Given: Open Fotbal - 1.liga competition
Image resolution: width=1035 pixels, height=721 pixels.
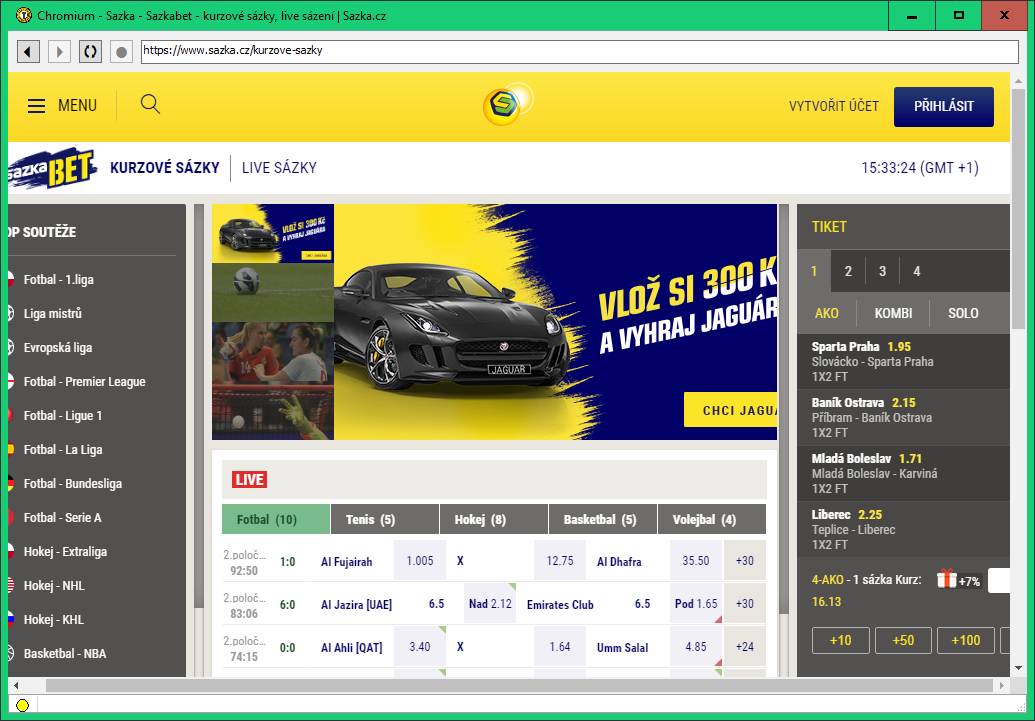Looking at the screenshot, I should point(59,280).
